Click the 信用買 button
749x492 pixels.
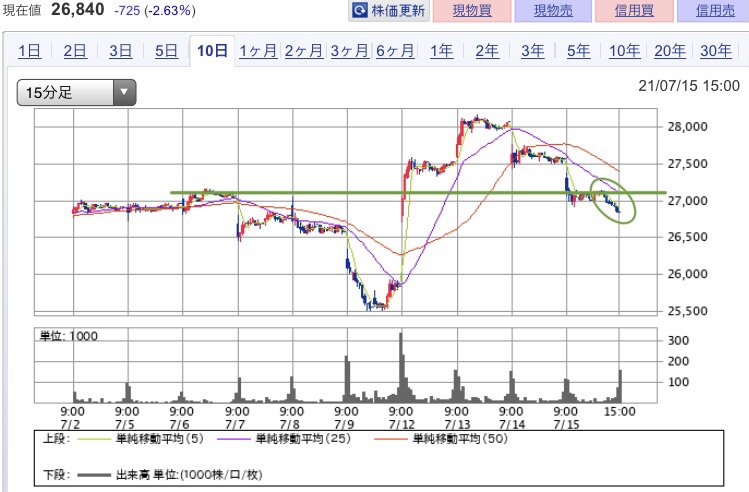coord(634,11)
